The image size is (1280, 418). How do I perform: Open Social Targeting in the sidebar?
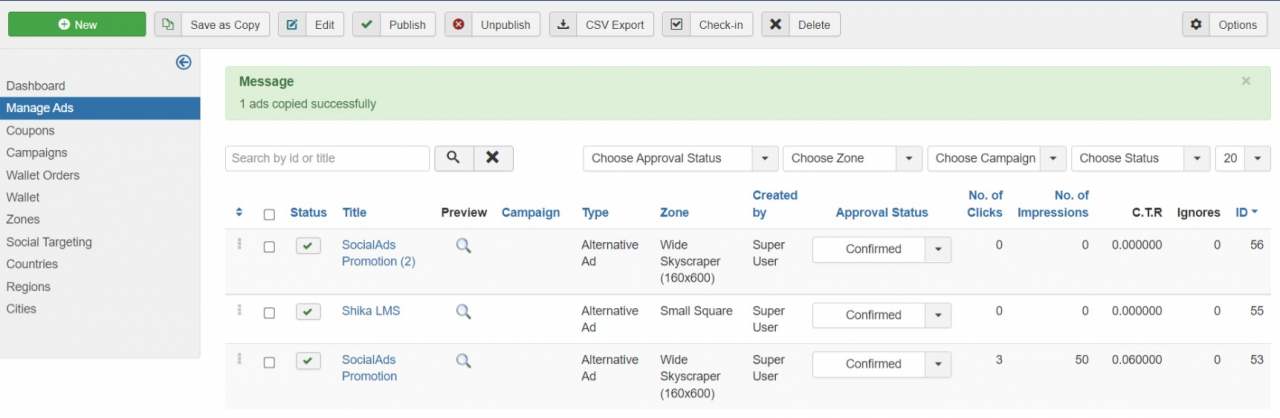pyautogui.click(x=49, y=242)
